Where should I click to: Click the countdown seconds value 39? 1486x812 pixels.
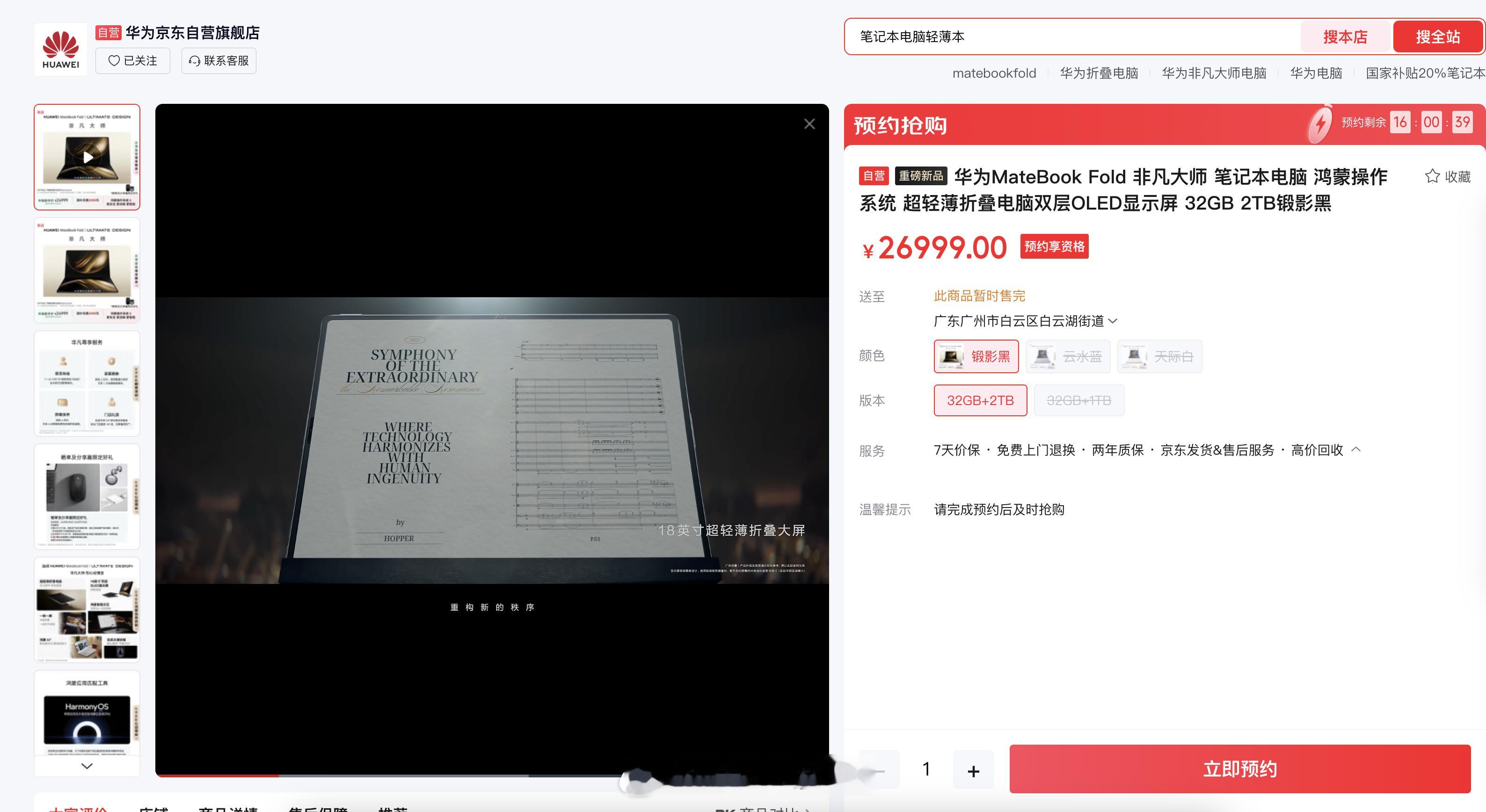[1462, 122]
